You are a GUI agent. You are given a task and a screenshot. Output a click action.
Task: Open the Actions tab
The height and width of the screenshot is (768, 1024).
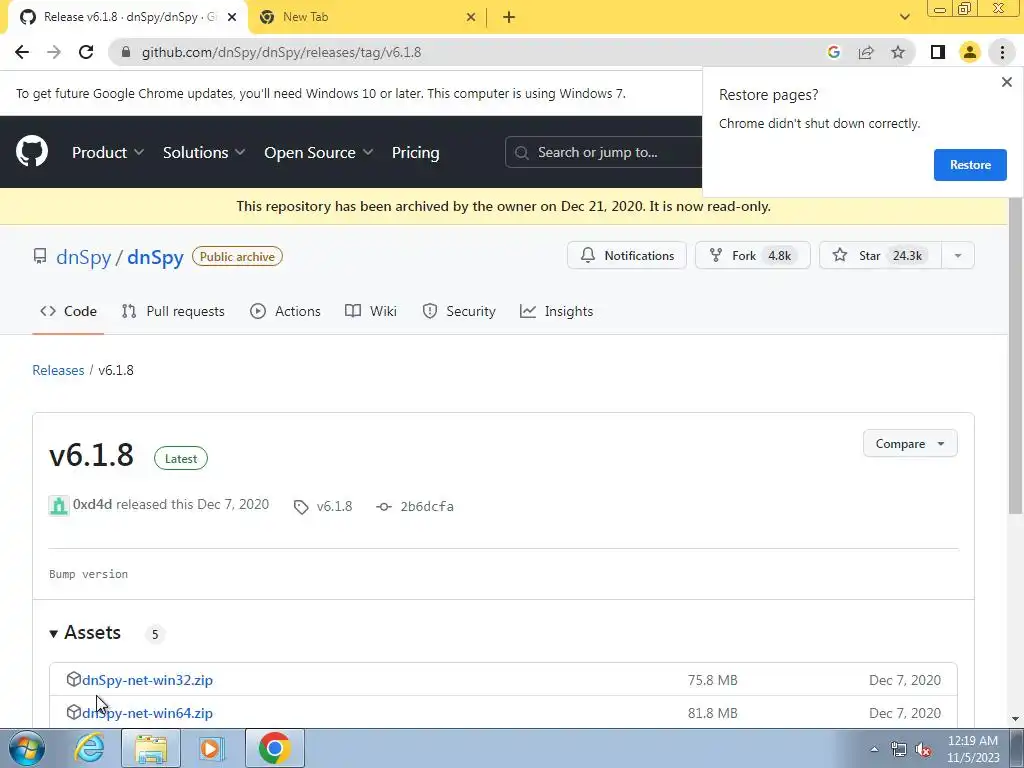point(285,312)
